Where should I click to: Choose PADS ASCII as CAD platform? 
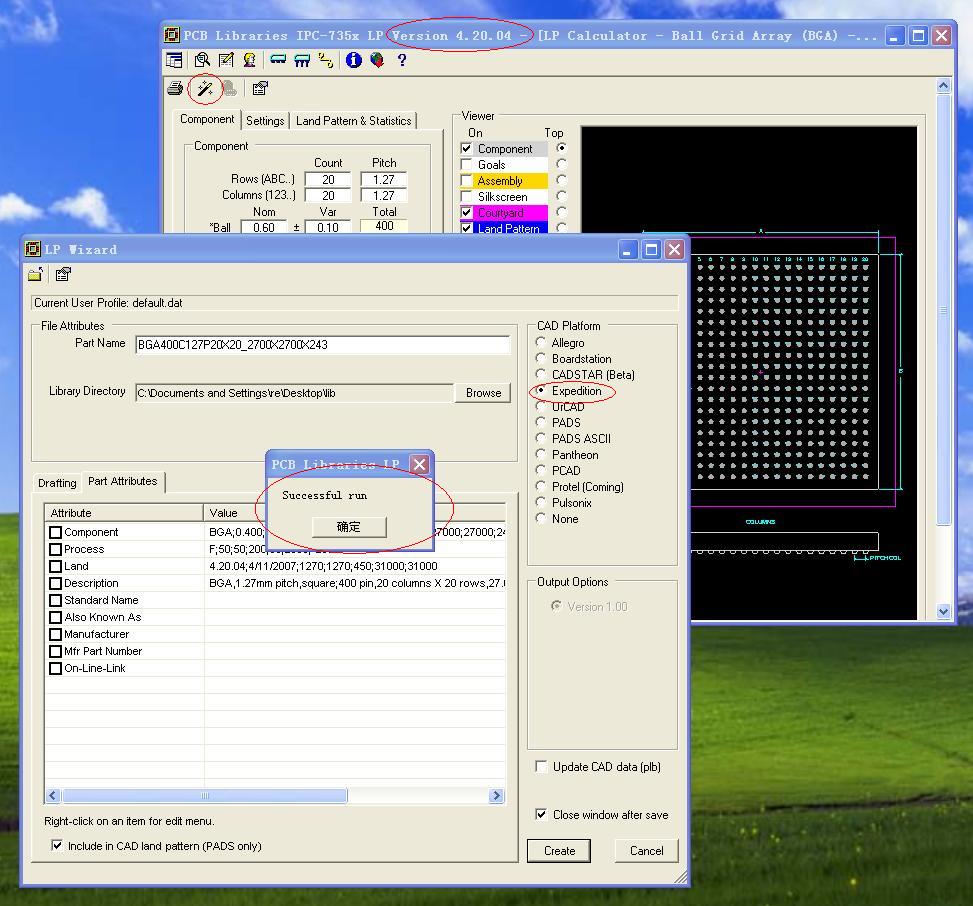click(x=541, y=439)
